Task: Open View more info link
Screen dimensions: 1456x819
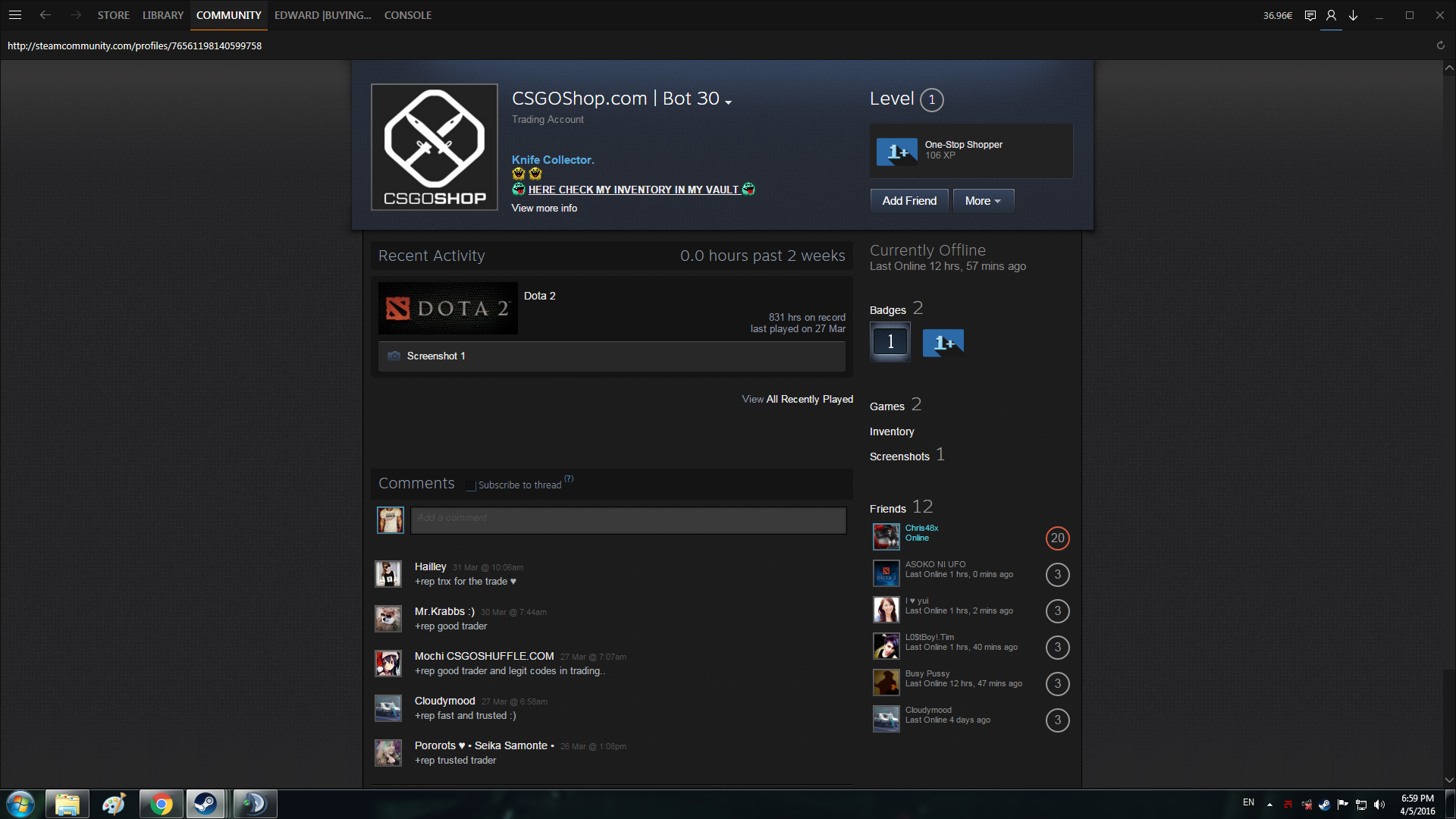Action: (544, 208)
